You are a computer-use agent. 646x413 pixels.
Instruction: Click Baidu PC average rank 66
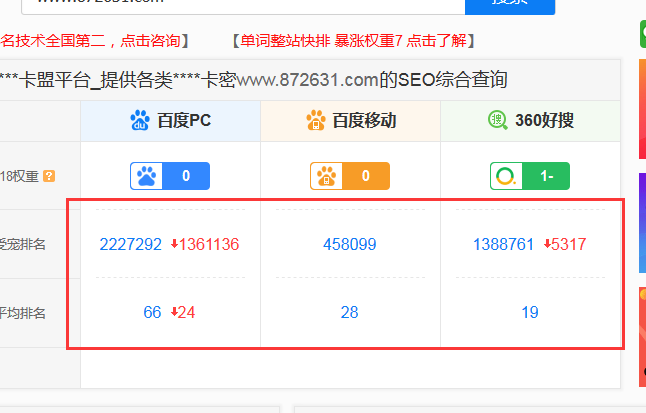pos(152,312)
